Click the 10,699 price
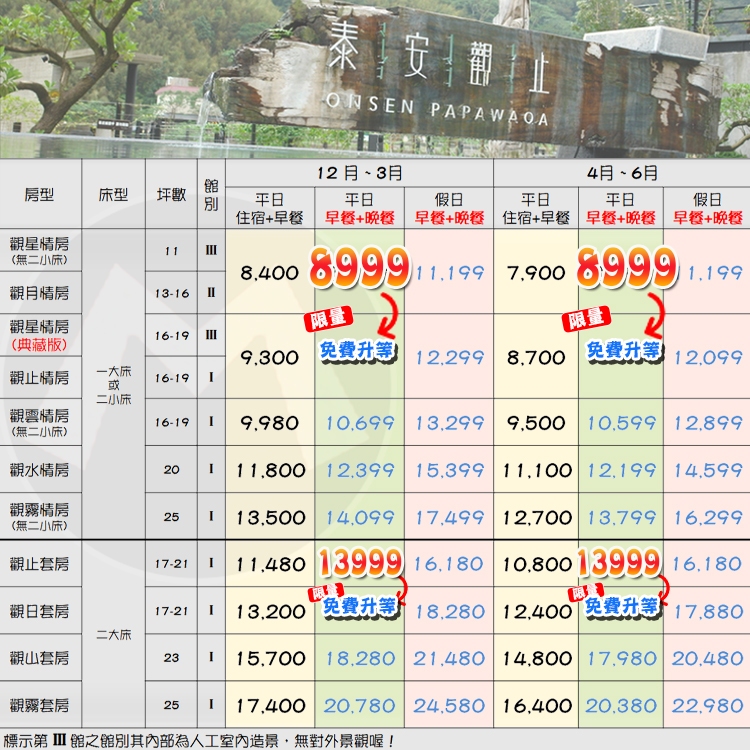 360,423
